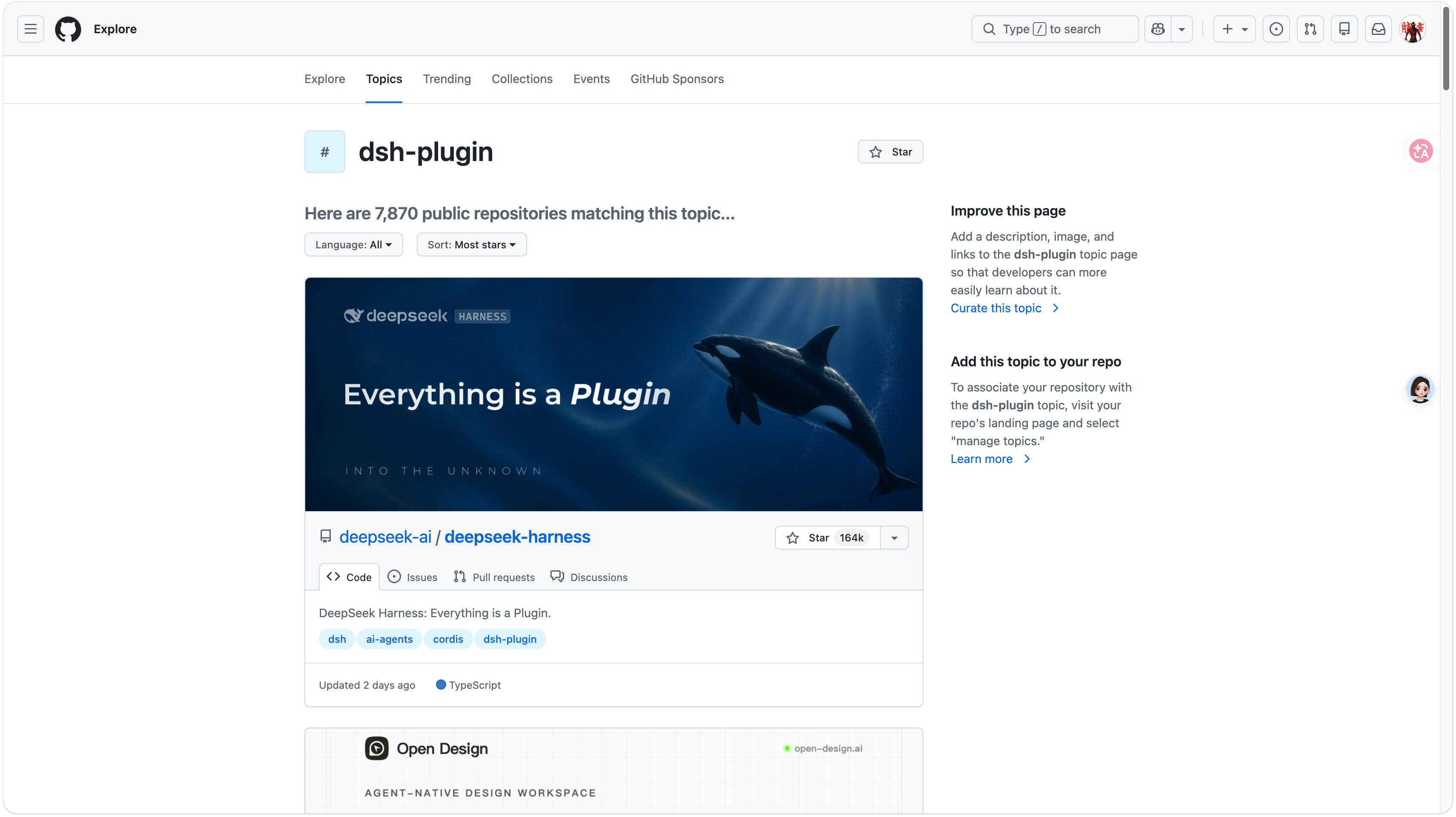The image size is (1456, 817).
Task: Click the Open Design logo icon
Action: tap(376, 748)
